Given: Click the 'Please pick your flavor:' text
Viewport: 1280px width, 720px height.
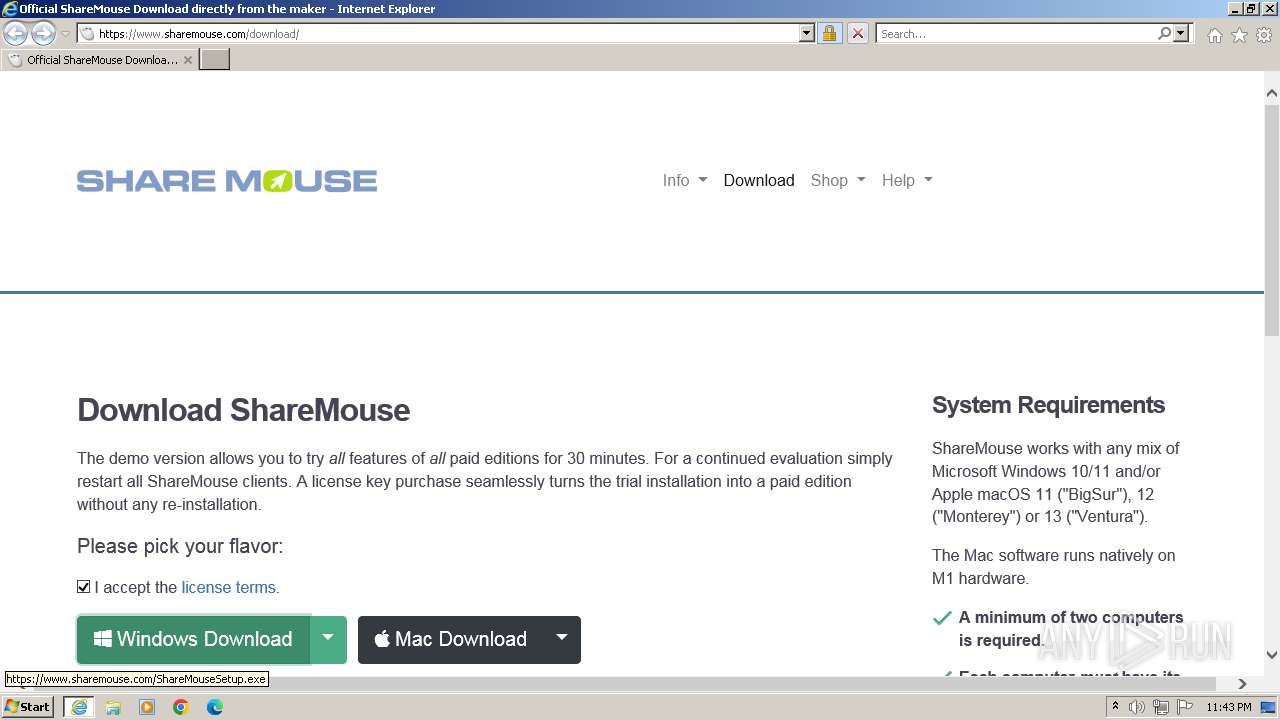Looking at the screenshot, I should [180, 546].
